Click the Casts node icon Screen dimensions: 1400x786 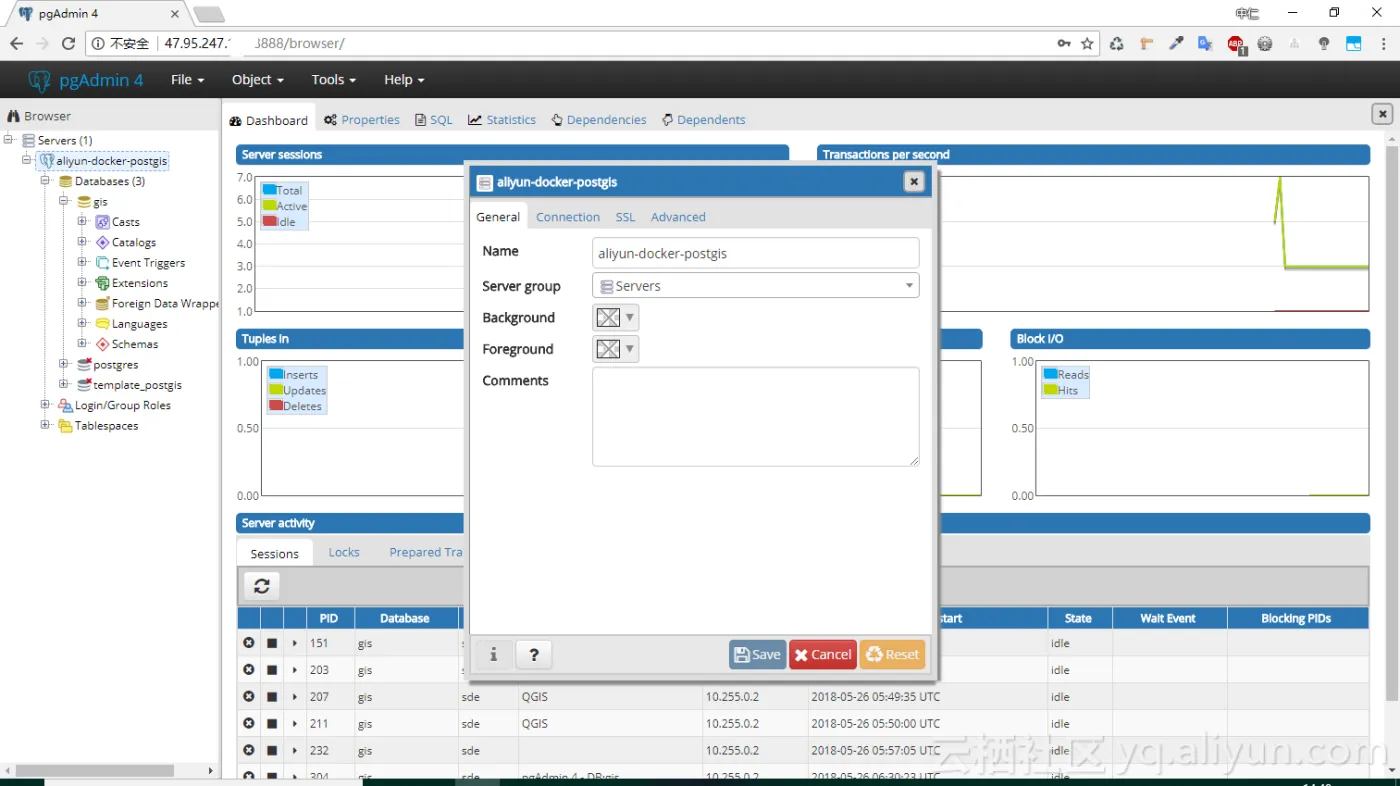point(102,222)
